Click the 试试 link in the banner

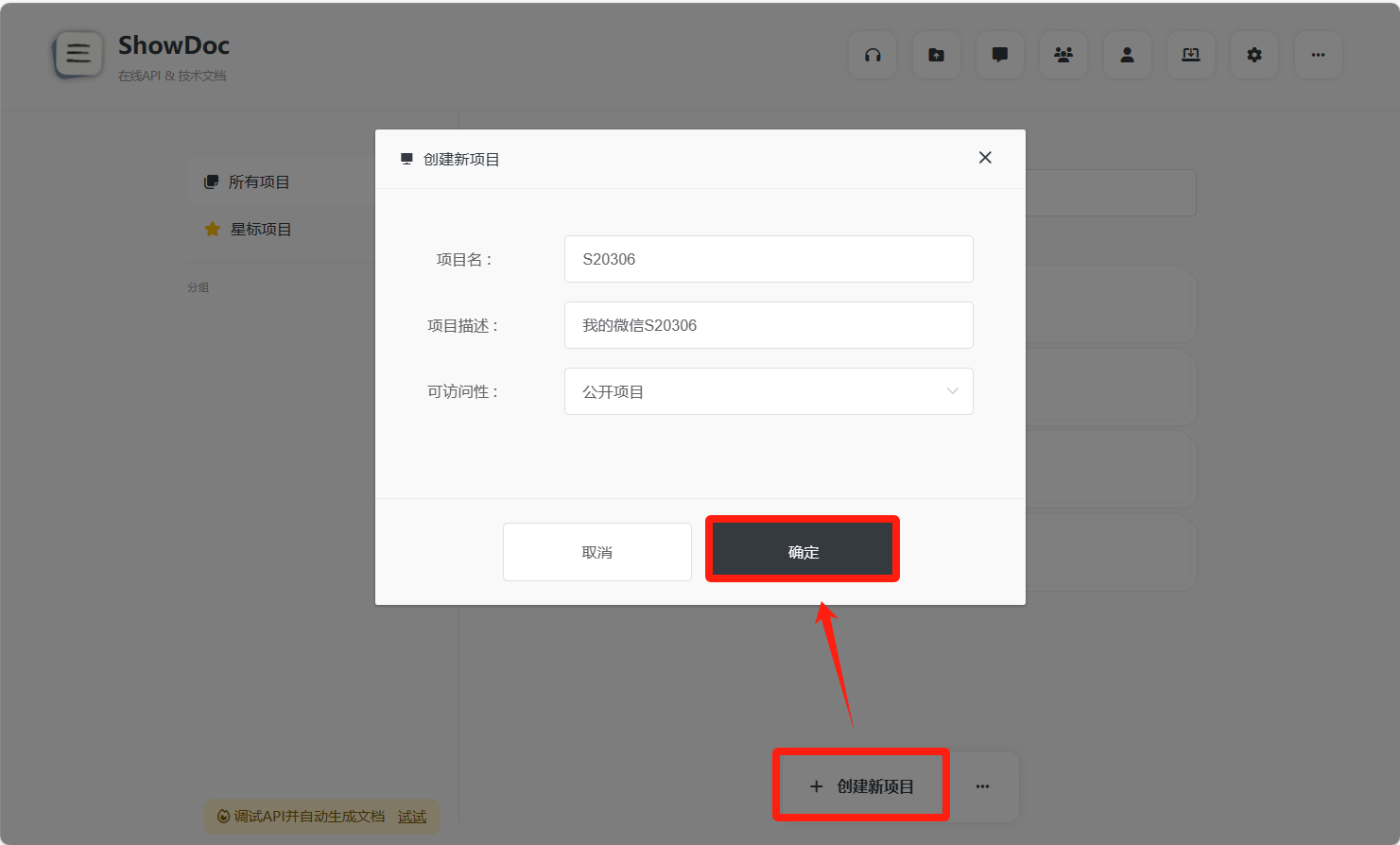pyautogui.click(x=411, y=817)
